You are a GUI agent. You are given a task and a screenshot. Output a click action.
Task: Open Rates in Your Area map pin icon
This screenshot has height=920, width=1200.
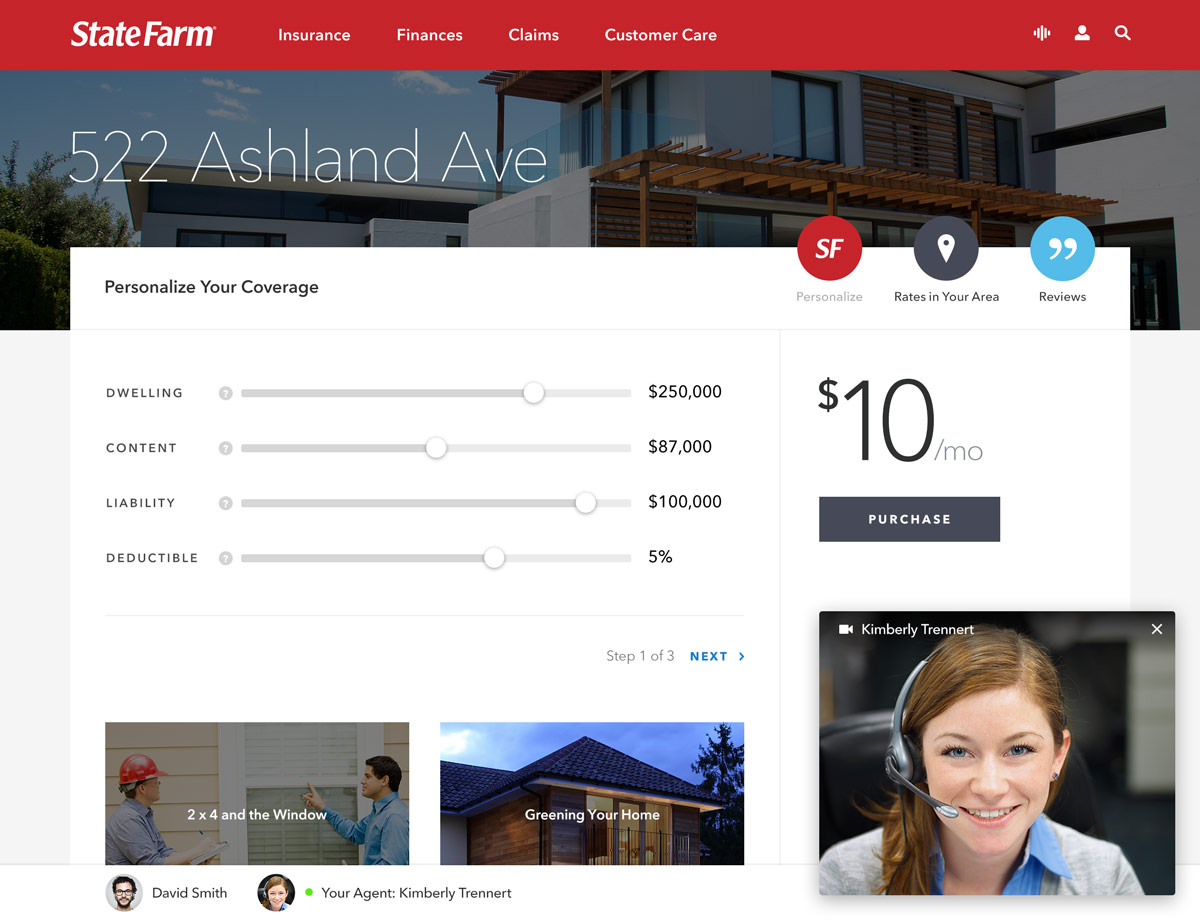click(x=946, y=248)
